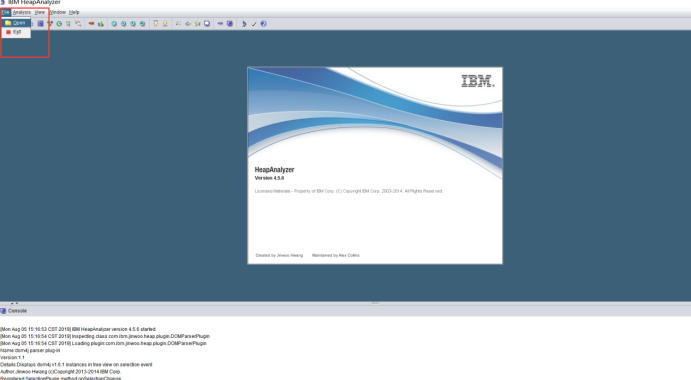Click the HeapAnalyzer splash screen image
Image resolution: width=691 pixels, height=380 pixels.
tap(375, 166)
